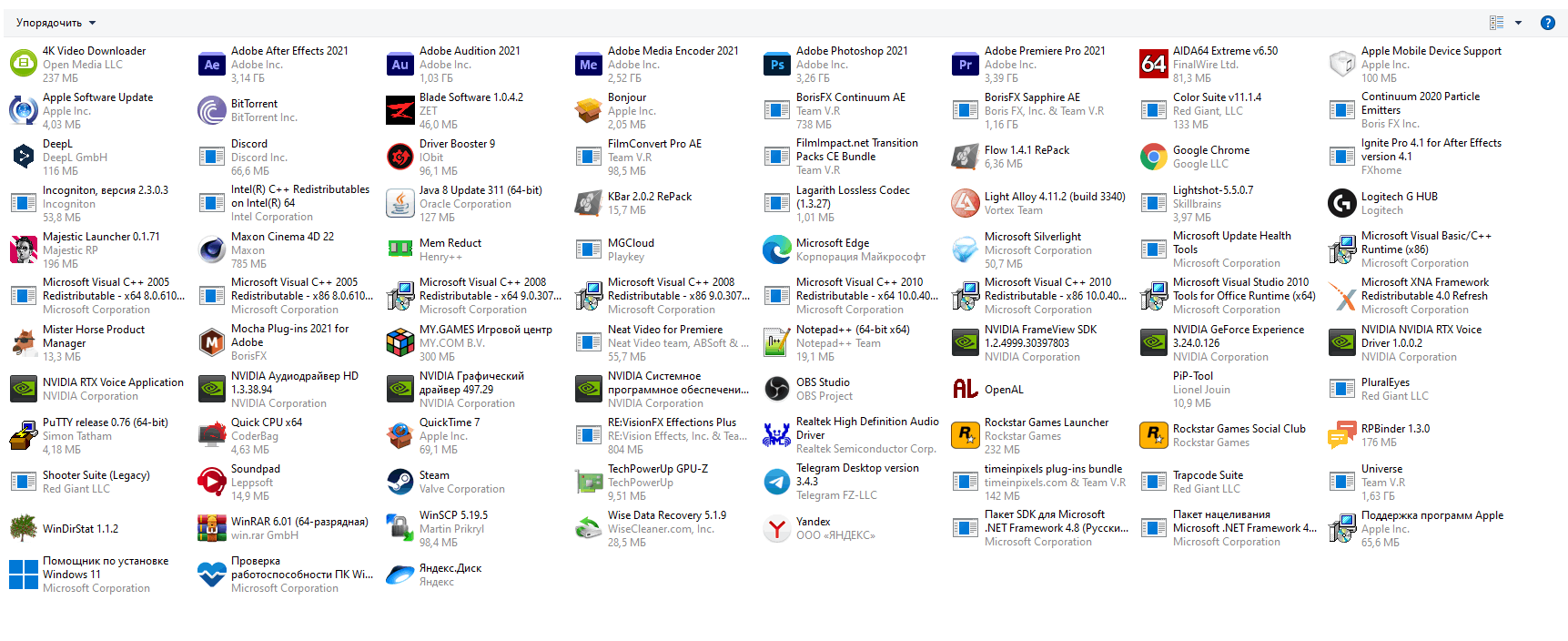The image size is (1568, 641).
Task: Click the Apple Software Update name
Action: 97,97
